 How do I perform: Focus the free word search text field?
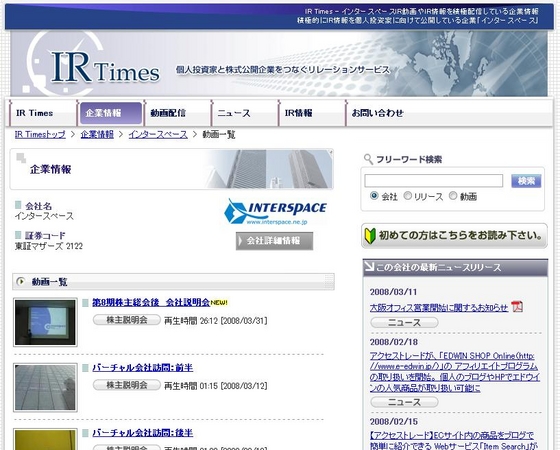click(x=434, y=181)
